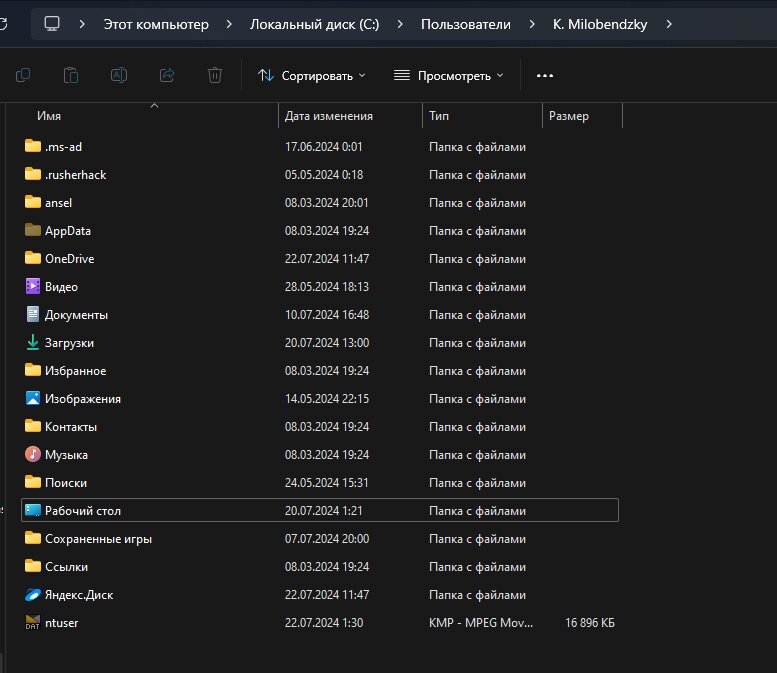The width and height of the screenshot is (777, 673).
Task: Go to Локальный диск (C:) breadcrumb
Action: (x=314, y=24)
